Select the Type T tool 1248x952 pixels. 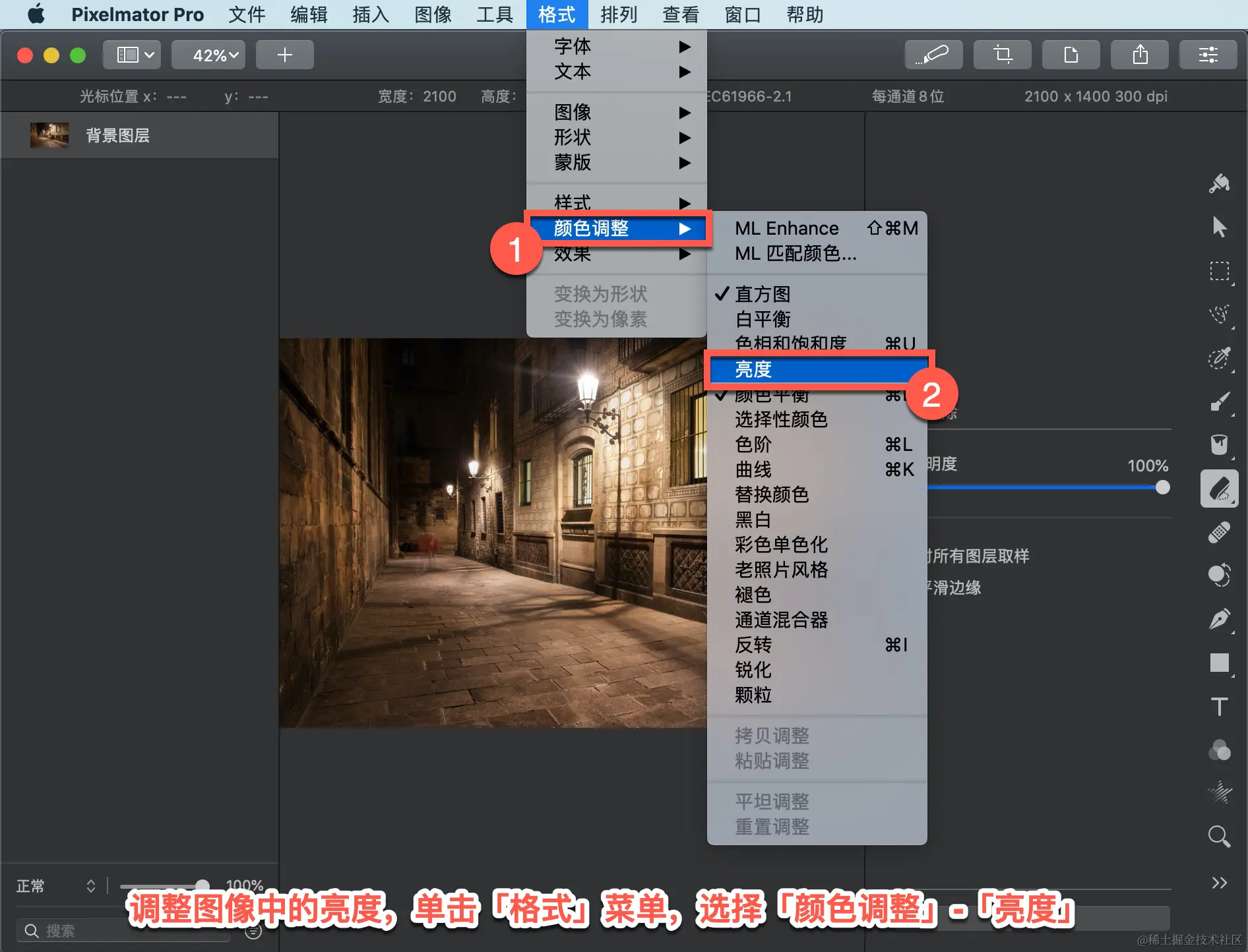1219,706
